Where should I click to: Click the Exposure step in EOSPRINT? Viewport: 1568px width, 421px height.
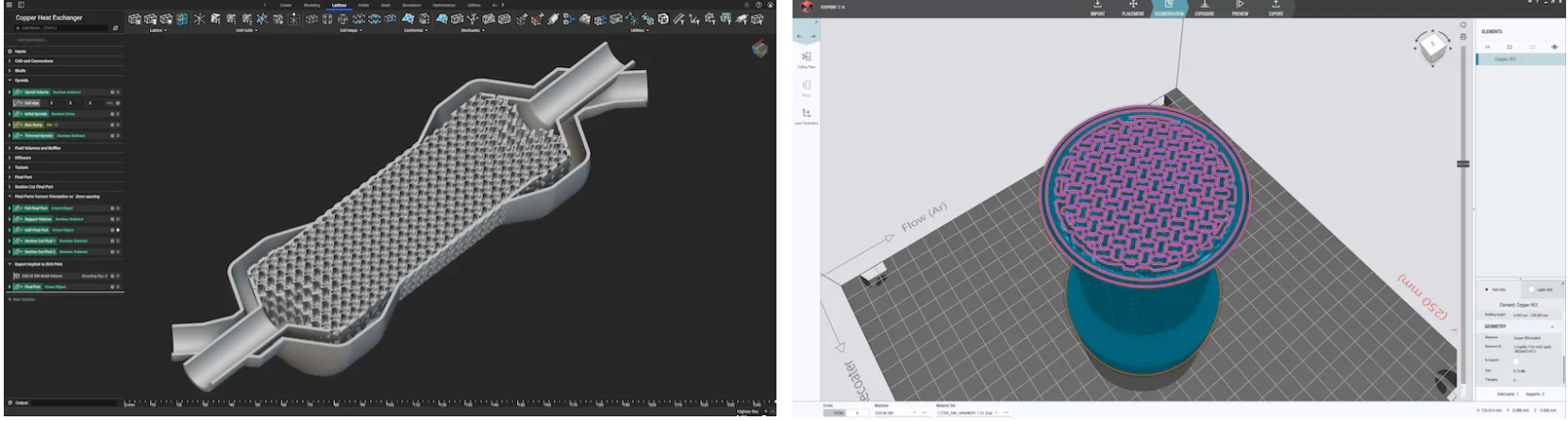[1205, 8]
